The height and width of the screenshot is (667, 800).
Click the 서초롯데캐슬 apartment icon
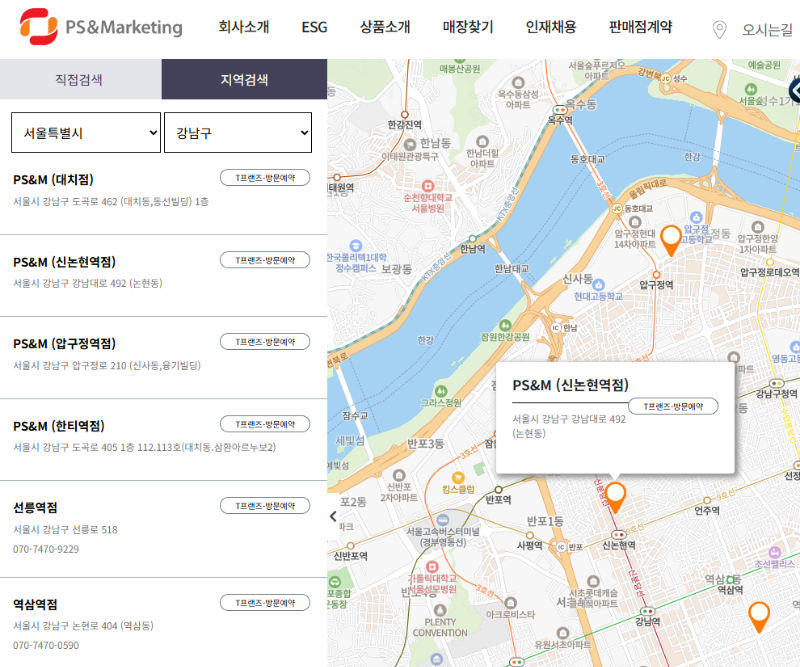pos(593,581)
